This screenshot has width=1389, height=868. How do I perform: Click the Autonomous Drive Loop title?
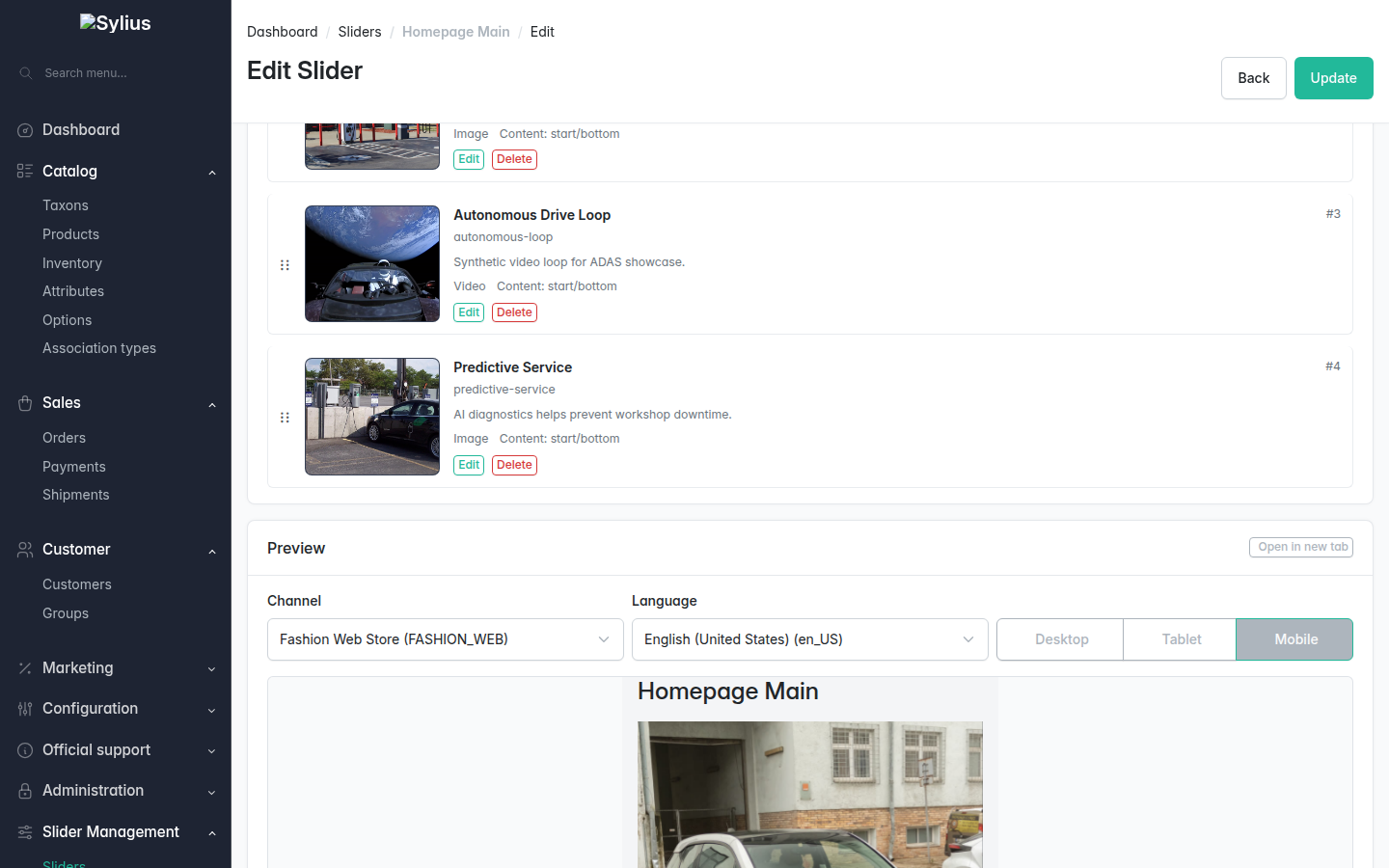click(x=531, y=215)
